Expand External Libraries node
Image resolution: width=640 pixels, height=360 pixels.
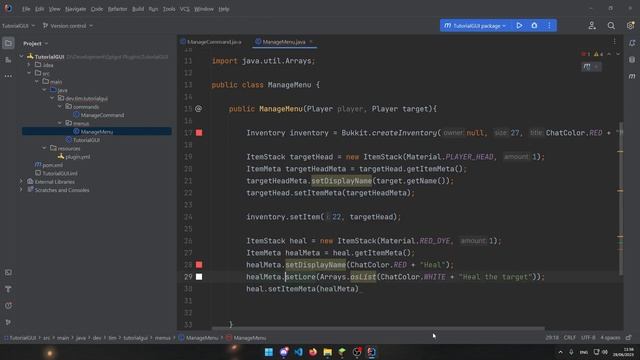tap(21, 182)
